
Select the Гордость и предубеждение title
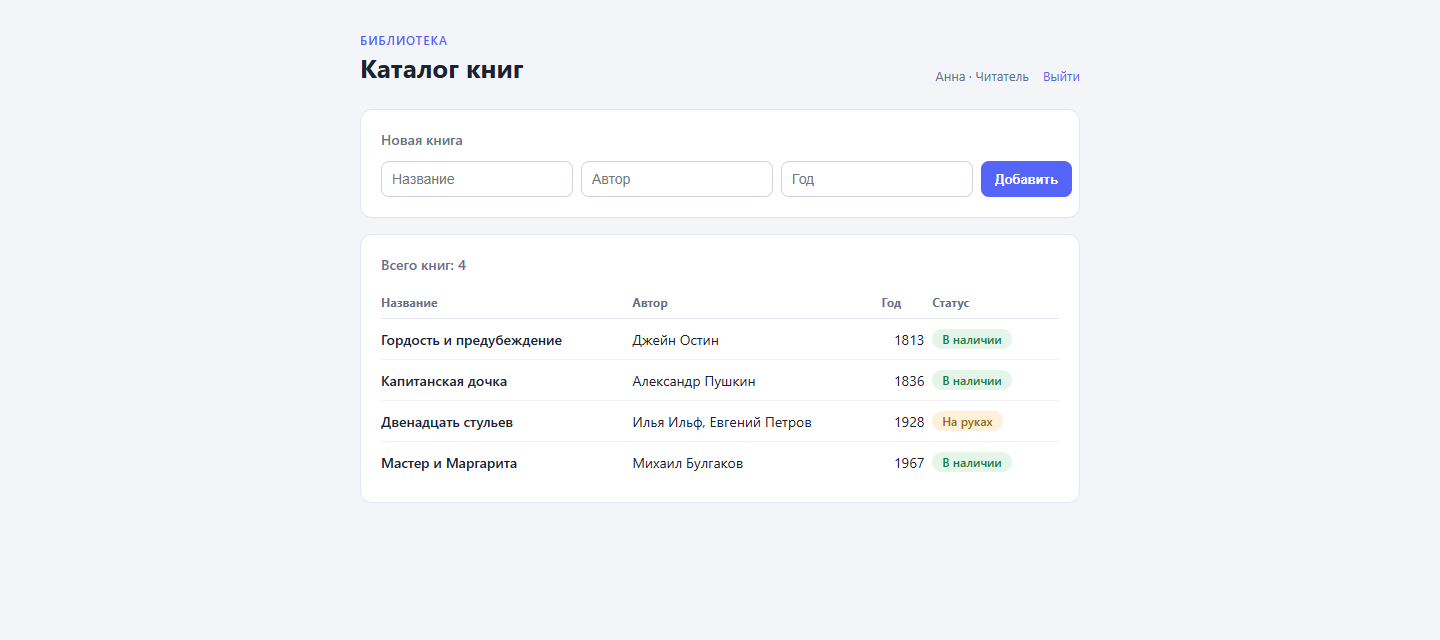pyautogui.click(x=471, y=340)
